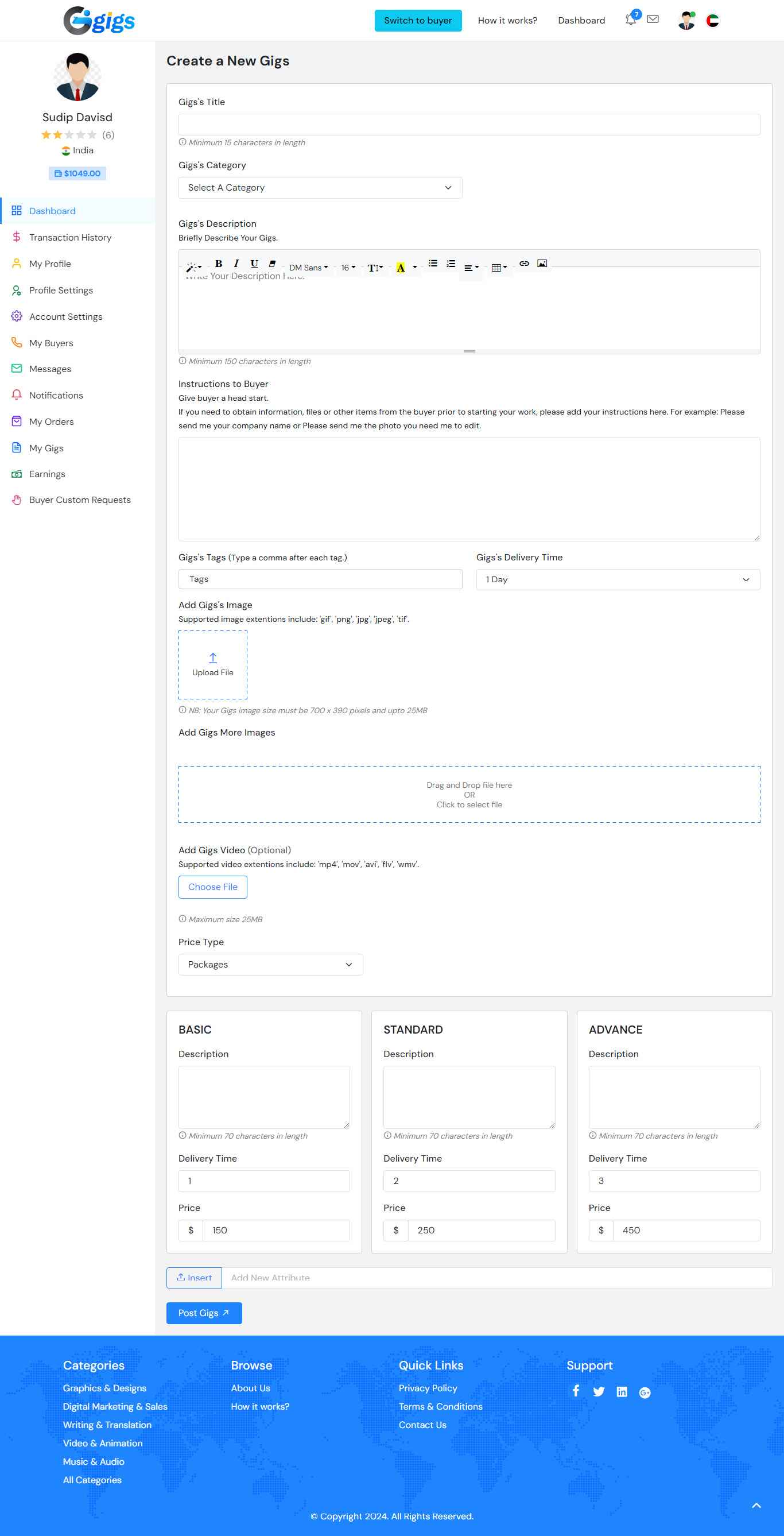Click the eraser remove-formatting icon
The width and height of the screenshot is (784, 1536).
(272, 264)
